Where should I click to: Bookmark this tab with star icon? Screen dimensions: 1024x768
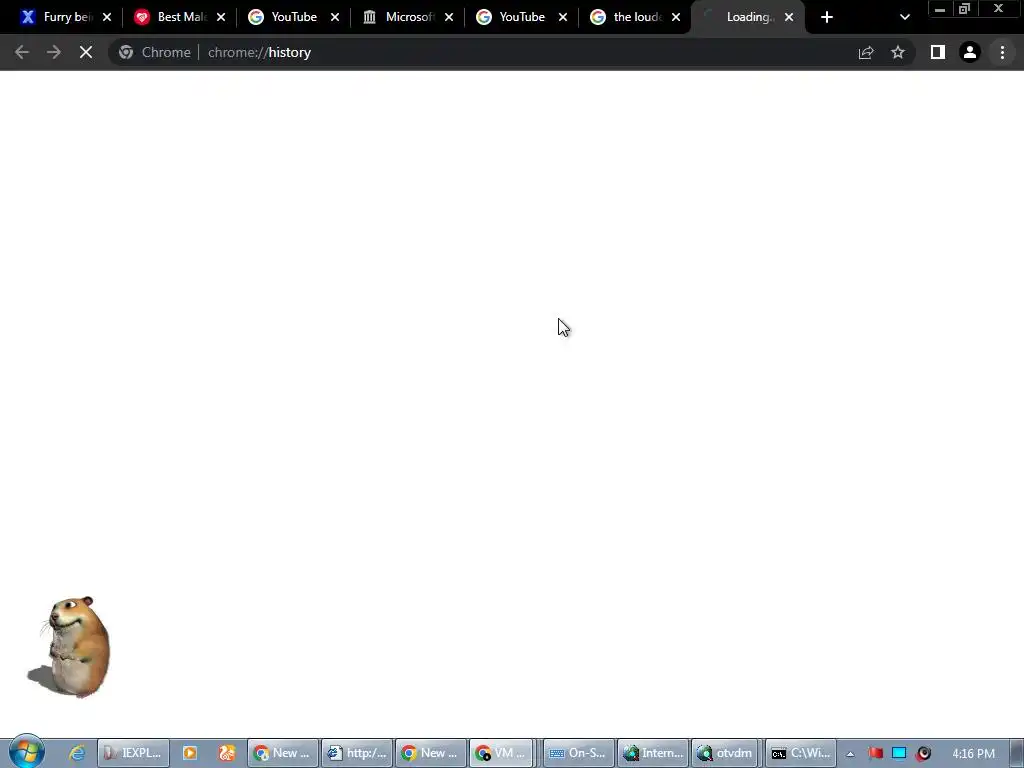tap(898, 52)
